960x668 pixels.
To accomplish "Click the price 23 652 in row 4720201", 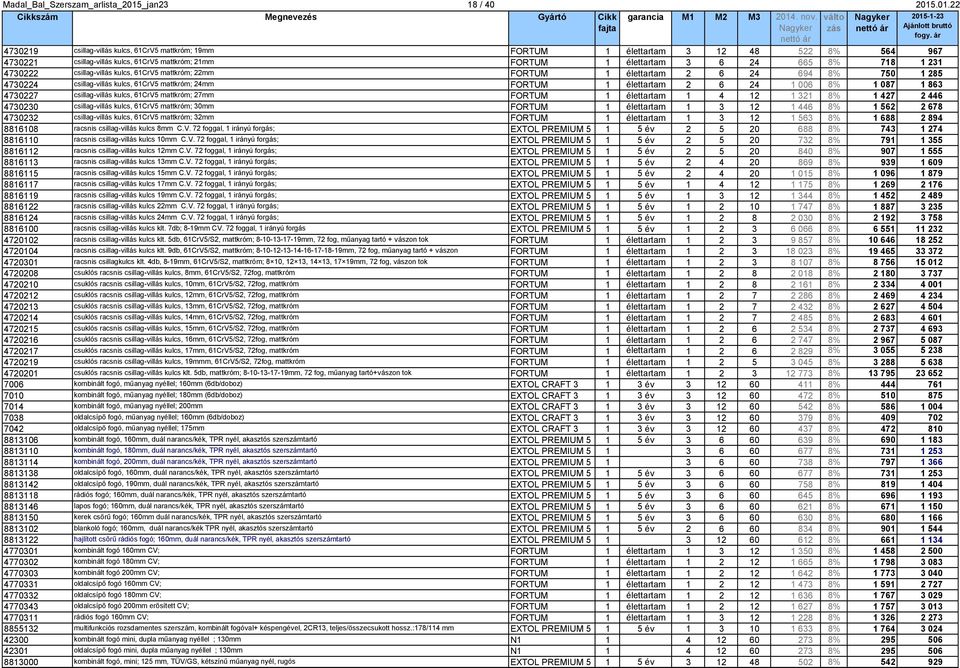I will pos(929,373).
